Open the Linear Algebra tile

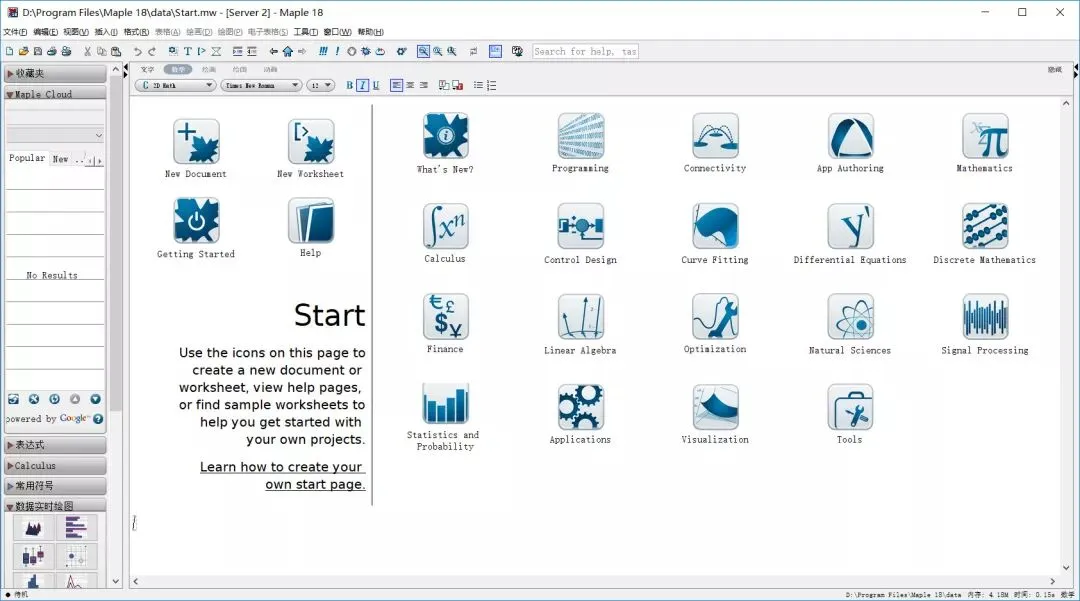coord(581,317)
